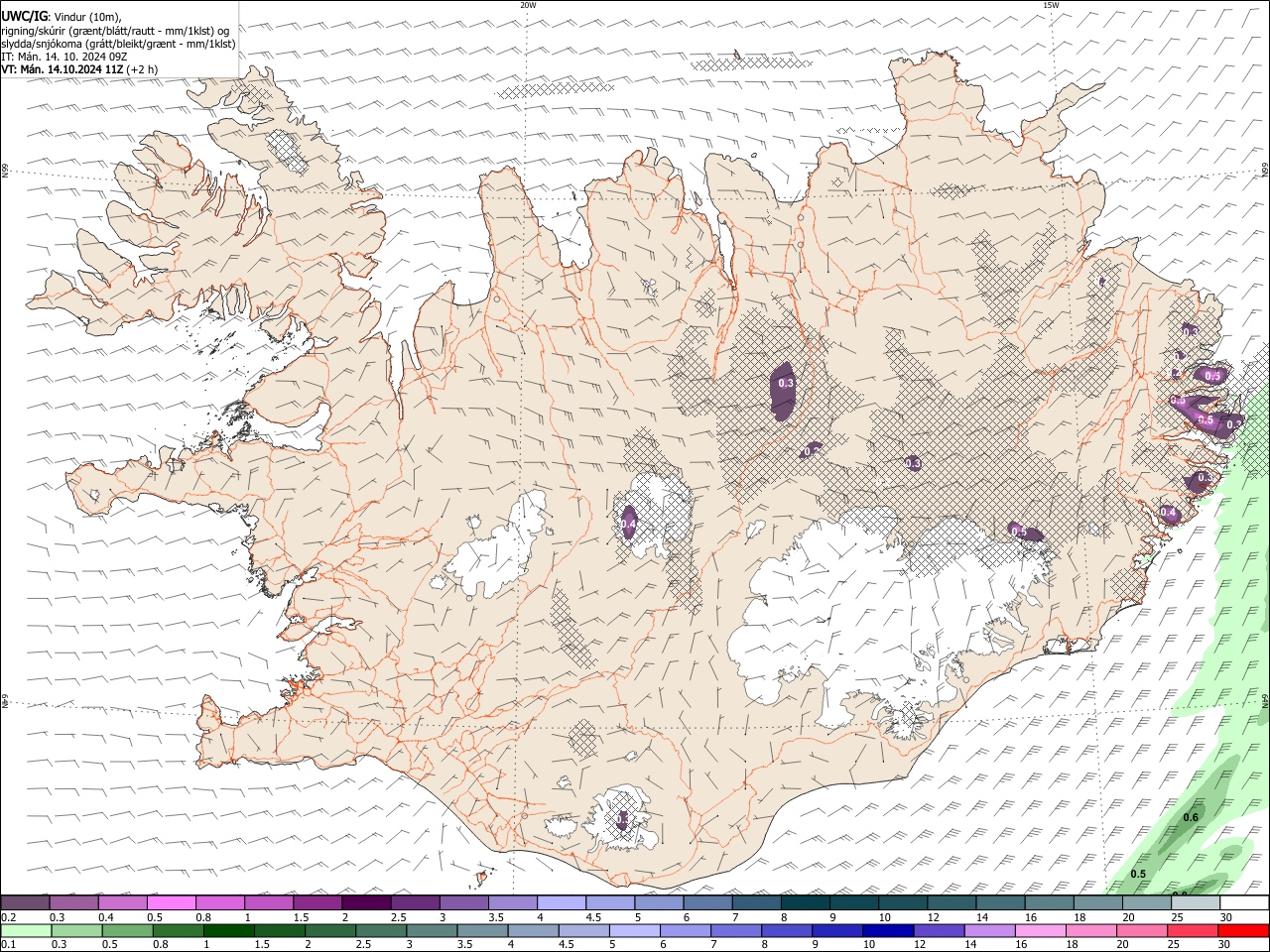This screenshot has width=1270, height=952.
Task: Click the 20W longitude label
Action: [528, 5]
